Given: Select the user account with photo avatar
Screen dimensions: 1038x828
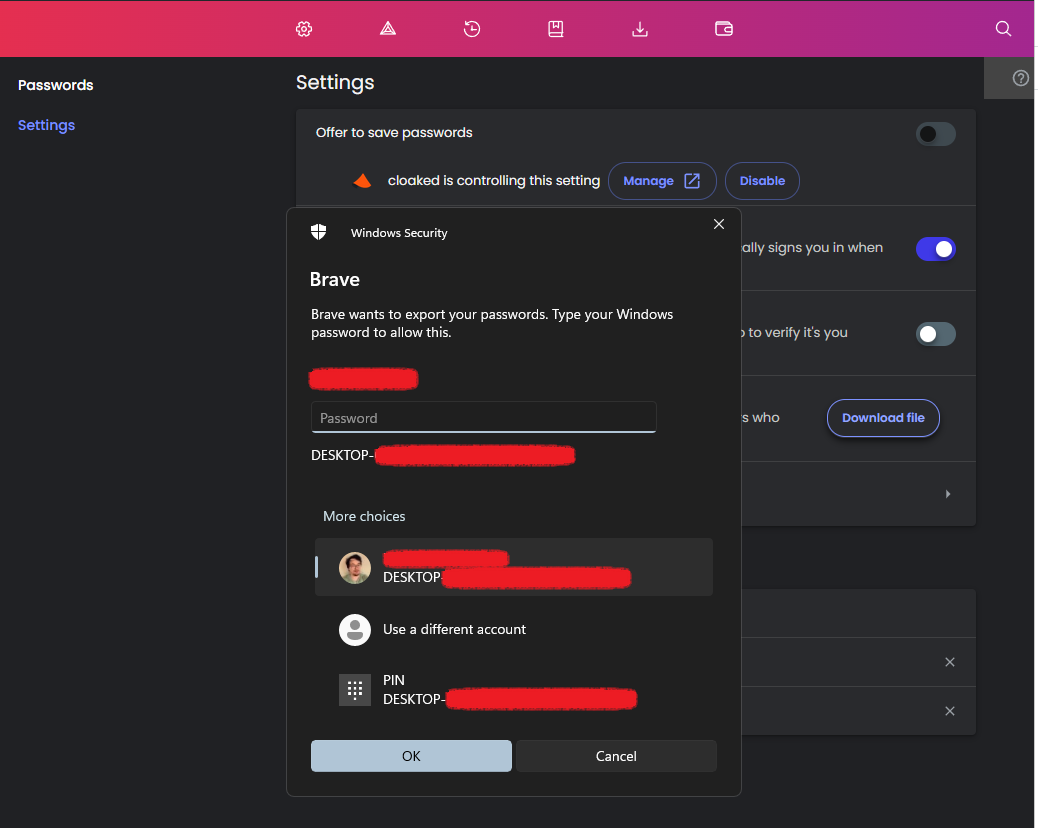Looking at the screenshot, I should click(x=514, y=567).
